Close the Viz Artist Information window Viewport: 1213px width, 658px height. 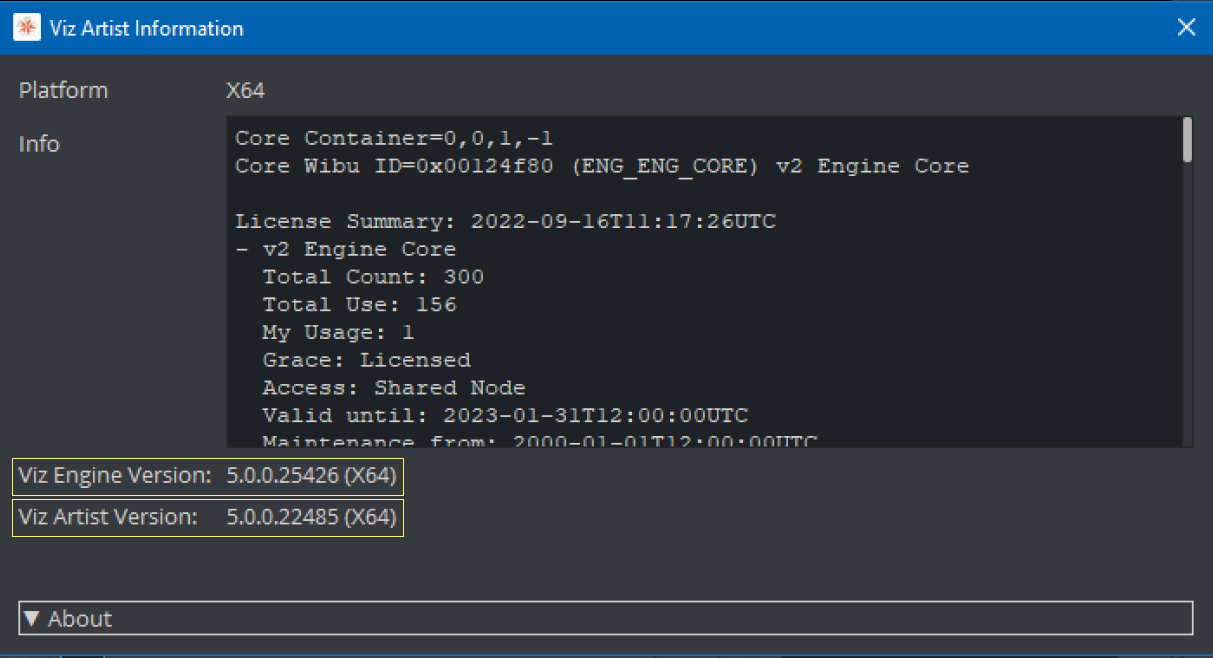tap(1186, 27)
